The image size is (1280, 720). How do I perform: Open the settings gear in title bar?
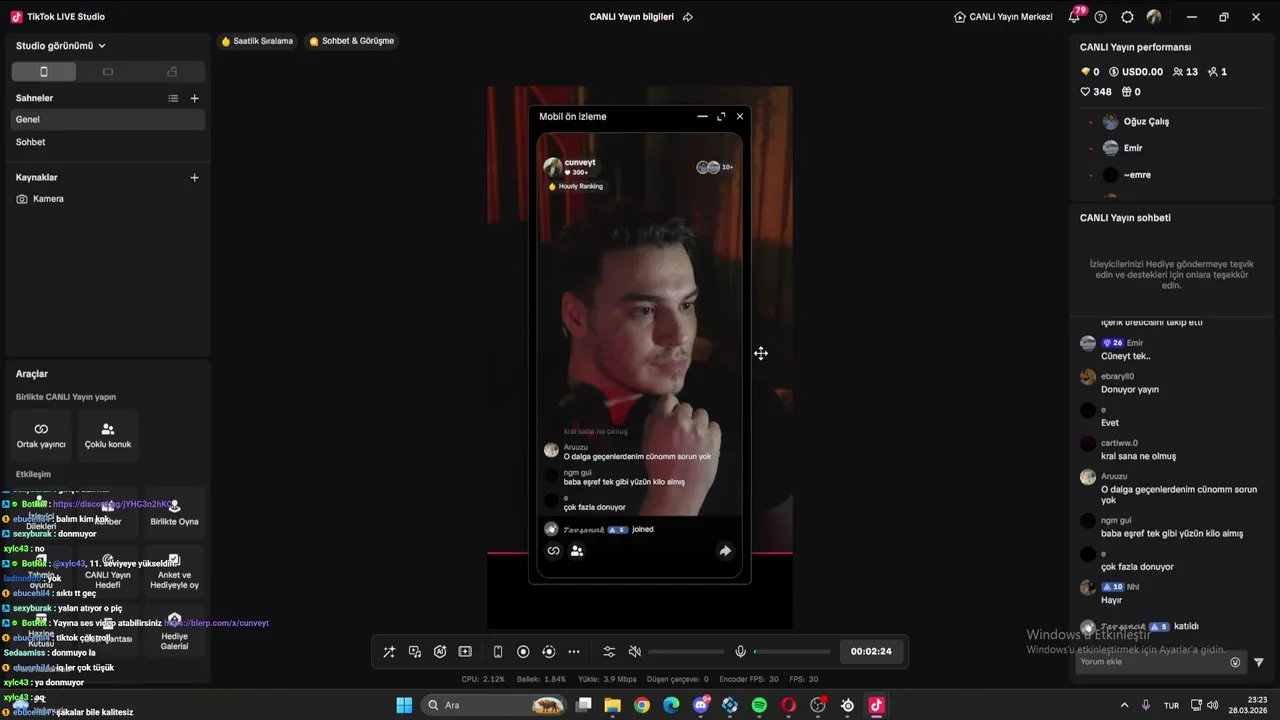(x=1127, y=17)
